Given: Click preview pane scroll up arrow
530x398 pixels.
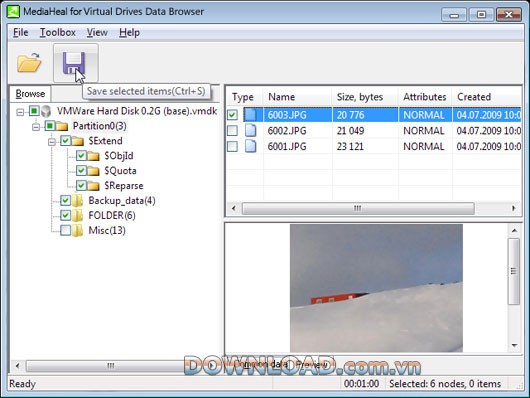Looking at the screenshot, I should coord(514,231).
